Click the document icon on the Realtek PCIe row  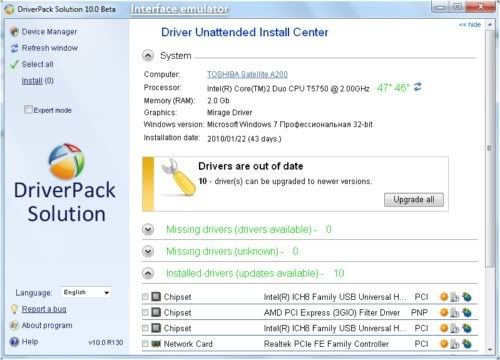point(455,344)
